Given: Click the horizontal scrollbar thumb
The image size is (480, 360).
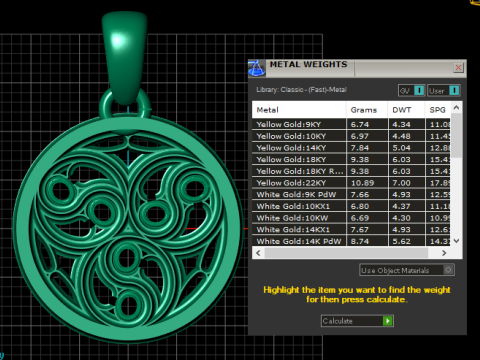Looking at the screenshot, I should 346,253.
